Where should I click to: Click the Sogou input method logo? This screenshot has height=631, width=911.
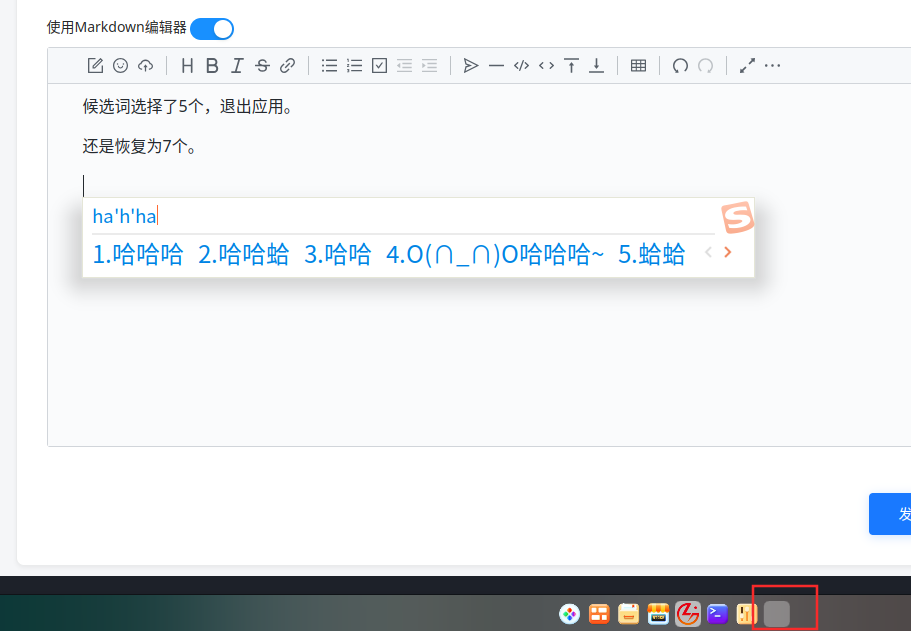pos(737,218)
